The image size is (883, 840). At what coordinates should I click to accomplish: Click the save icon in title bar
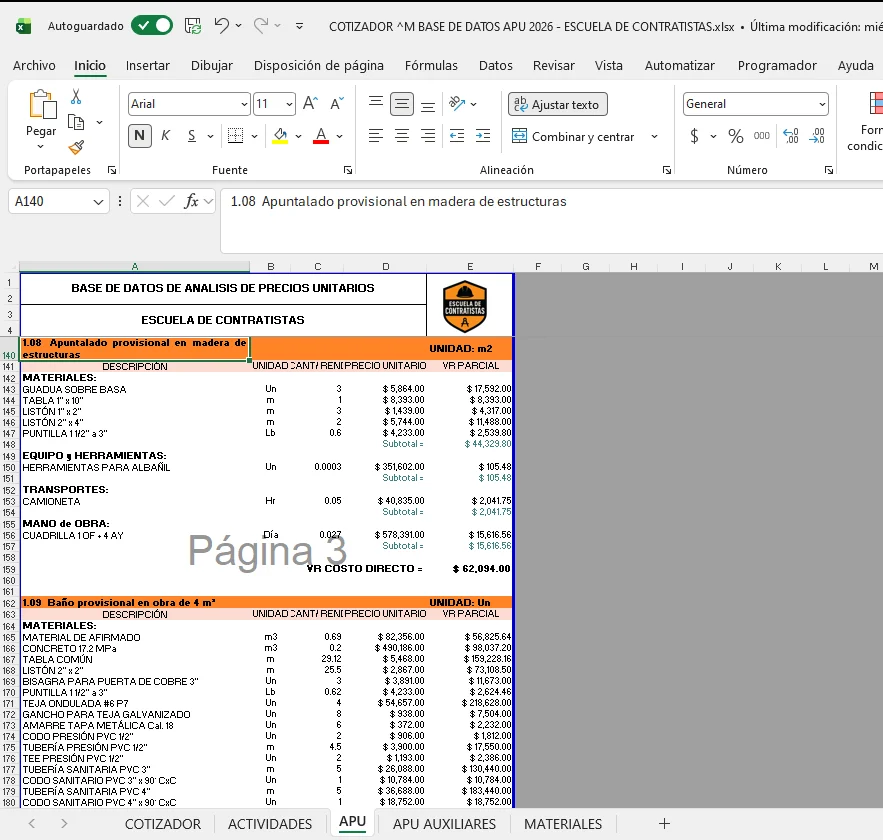(193, 26)
